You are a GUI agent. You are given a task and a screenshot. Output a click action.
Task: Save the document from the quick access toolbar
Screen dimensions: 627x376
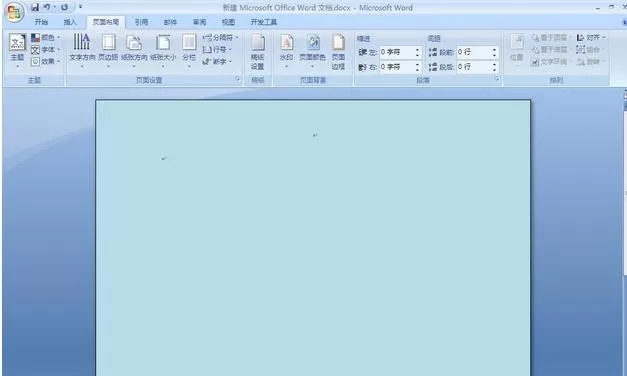click(x=35, y=7)
